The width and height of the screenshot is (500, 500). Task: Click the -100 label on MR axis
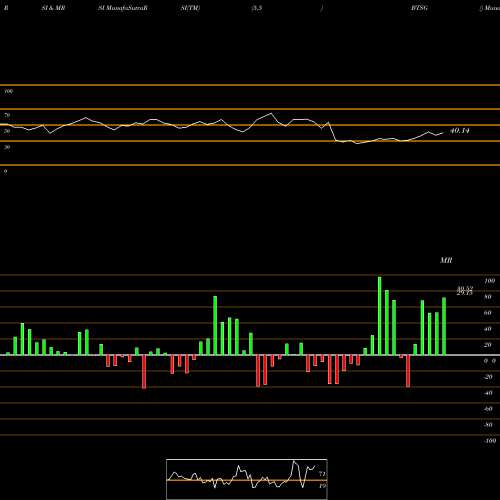[490, 441]
